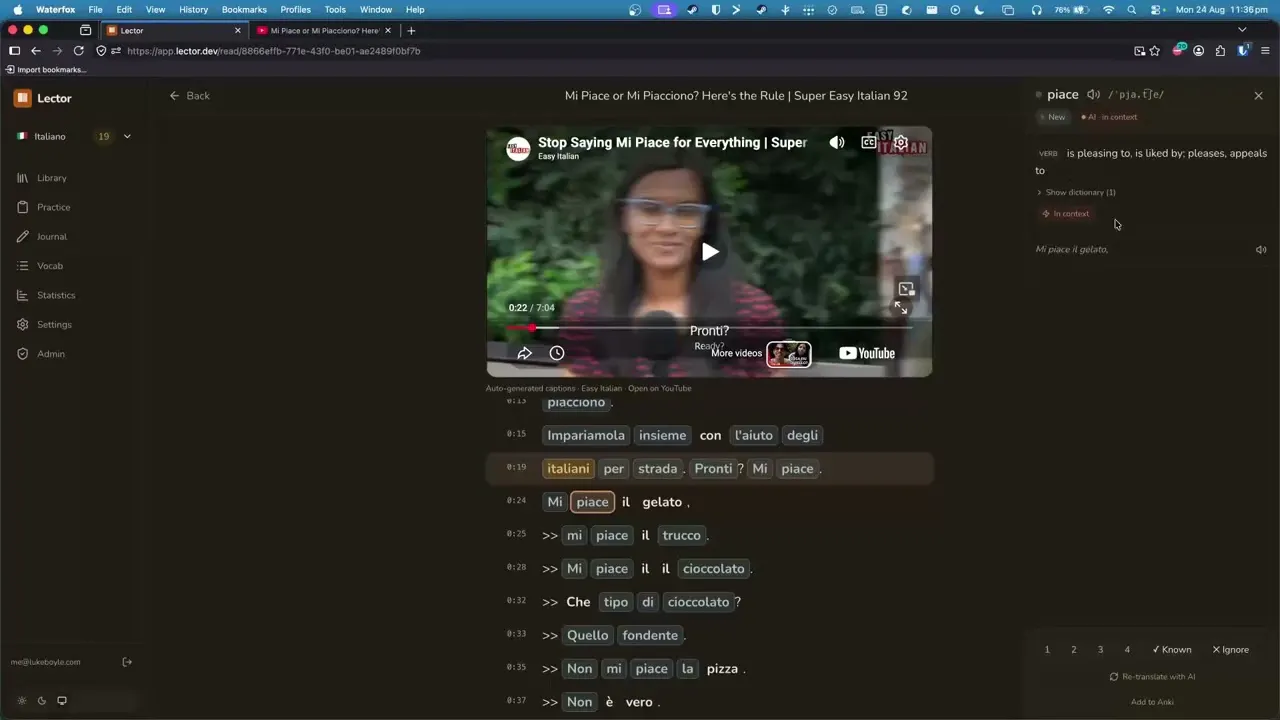Mark piace as Known

pos(1171,650)
